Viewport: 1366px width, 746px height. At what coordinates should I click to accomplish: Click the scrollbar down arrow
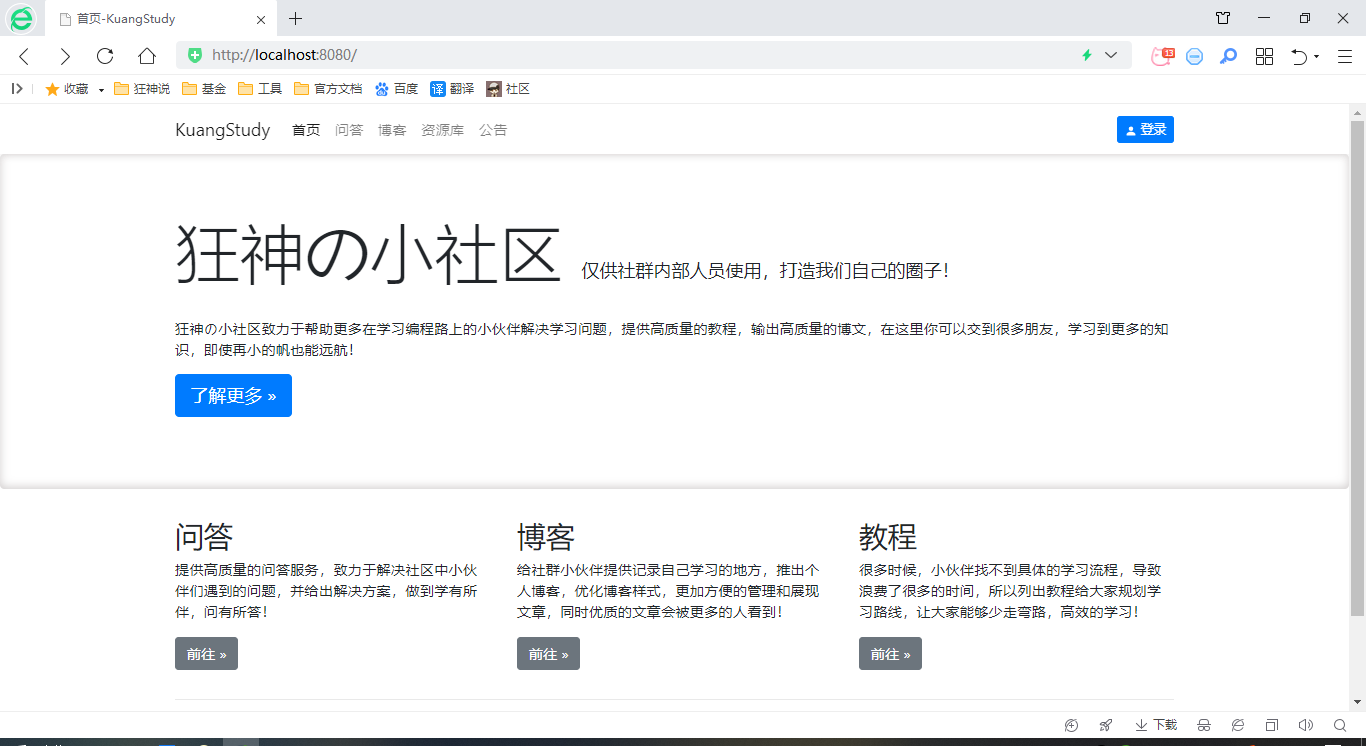click(x=1357, y=702)
